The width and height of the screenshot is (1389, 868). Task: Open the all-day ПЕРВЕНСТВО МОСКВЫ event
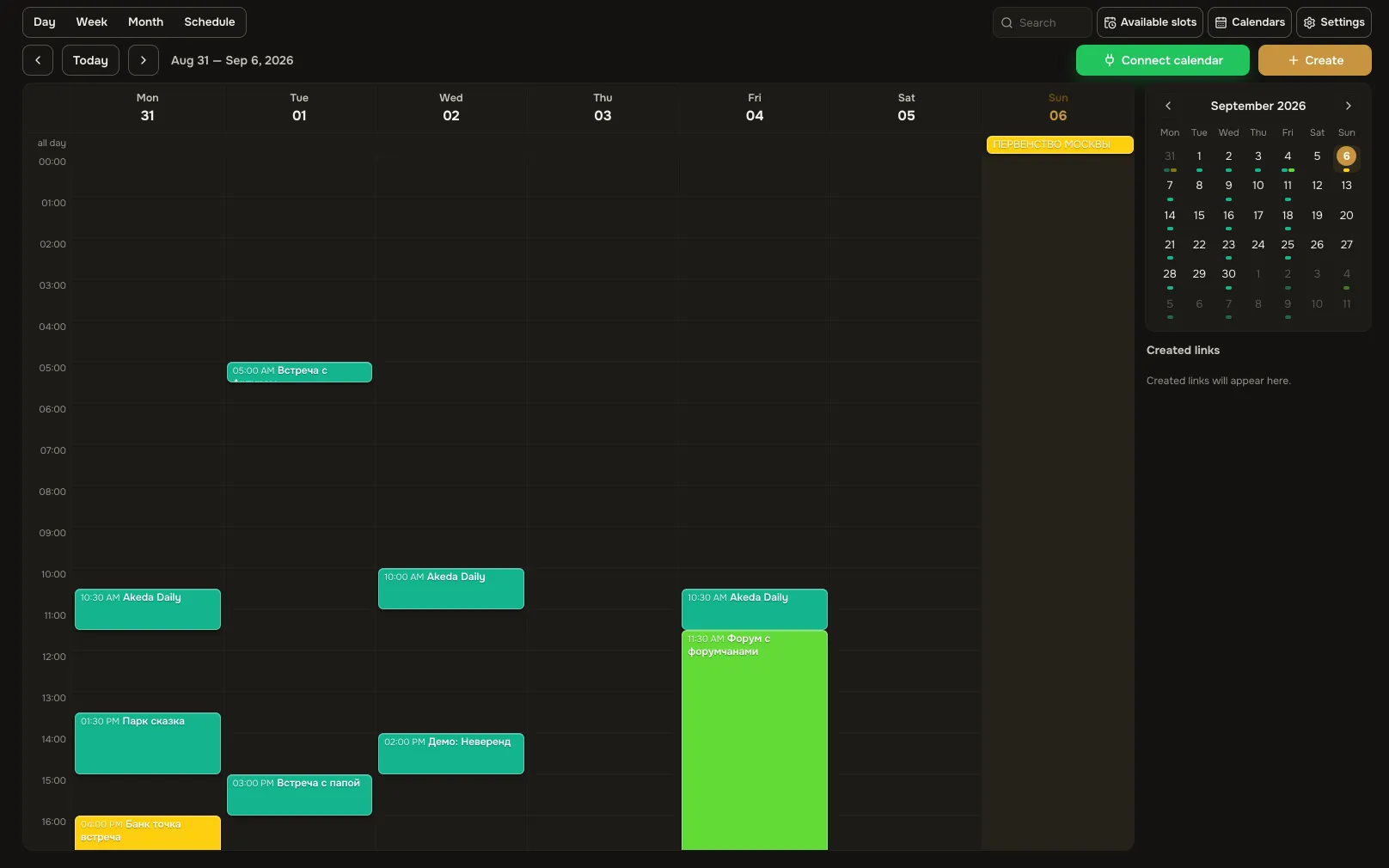[x=1060, y=144]
